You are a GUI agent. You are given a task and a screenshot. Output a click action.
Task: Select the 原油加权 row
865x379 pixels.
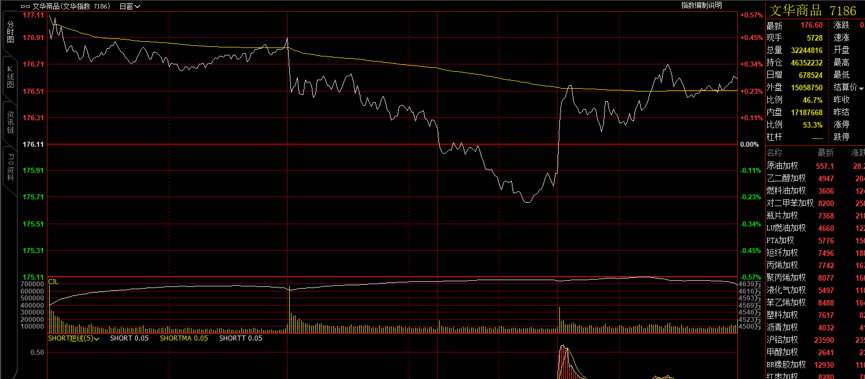click(815, 166)
